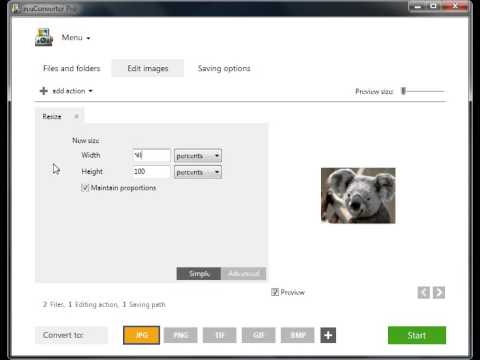This screenshot has width=480, height=360.
Task: Click the Convert to label
Action: click(x=63, y=335)
